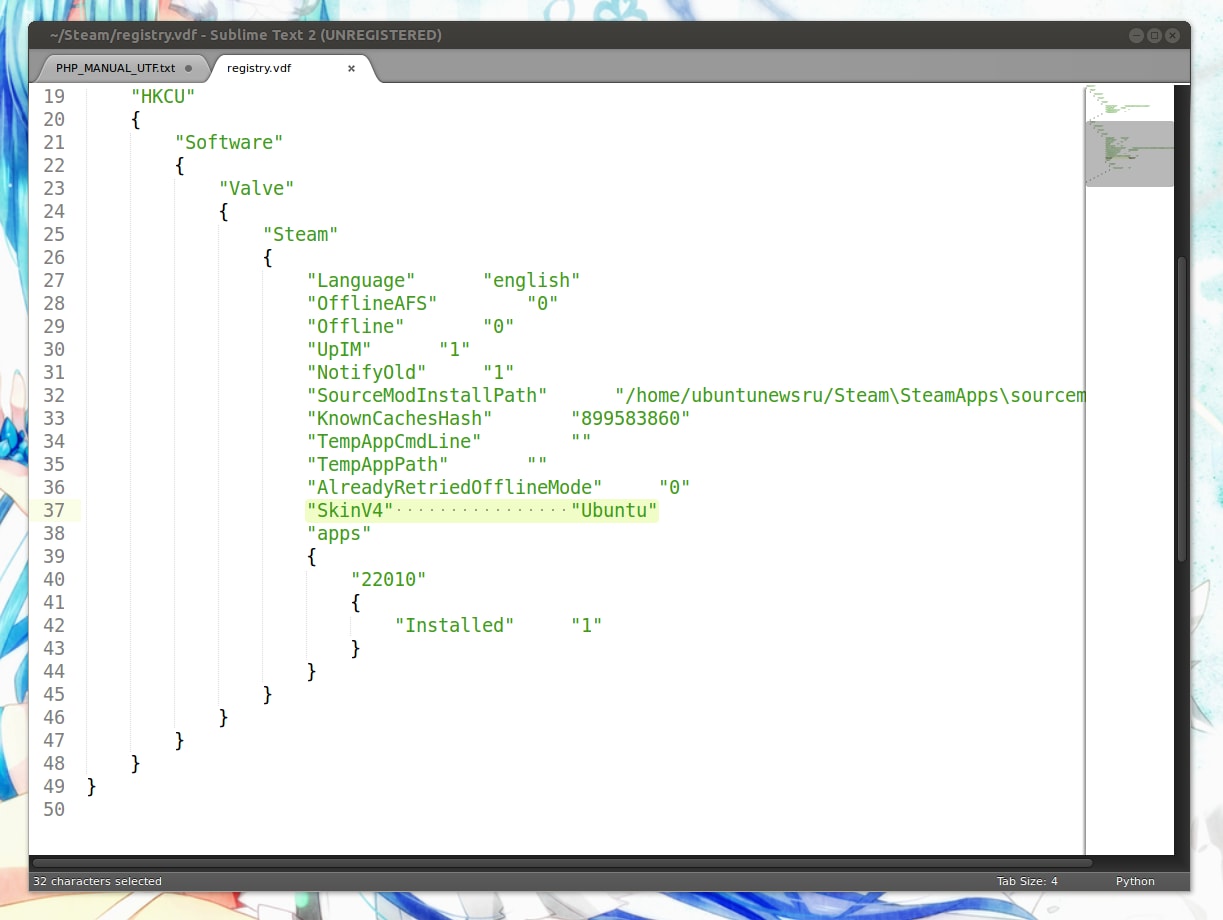Open the Tab Size: 4 indentation menu
Viewport: 1223px width, 920px height.
tap(1027, 881)
